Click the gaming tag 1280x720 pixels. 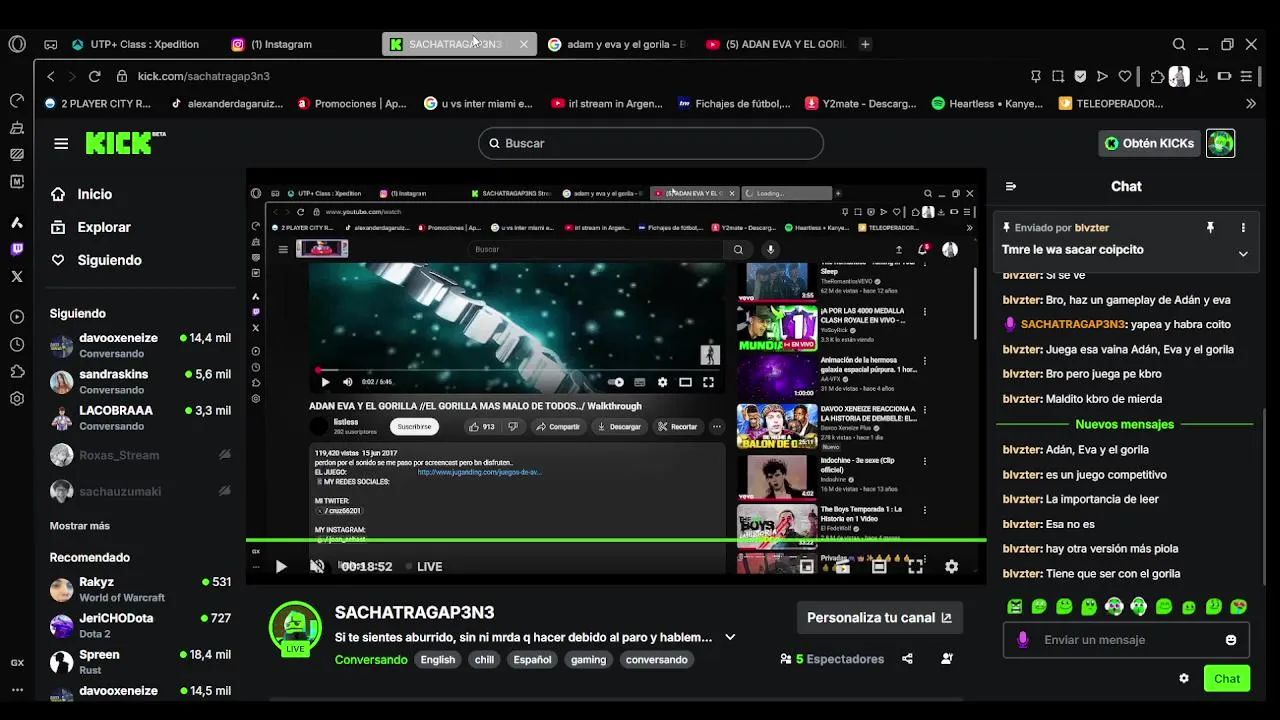click(588, 660)
